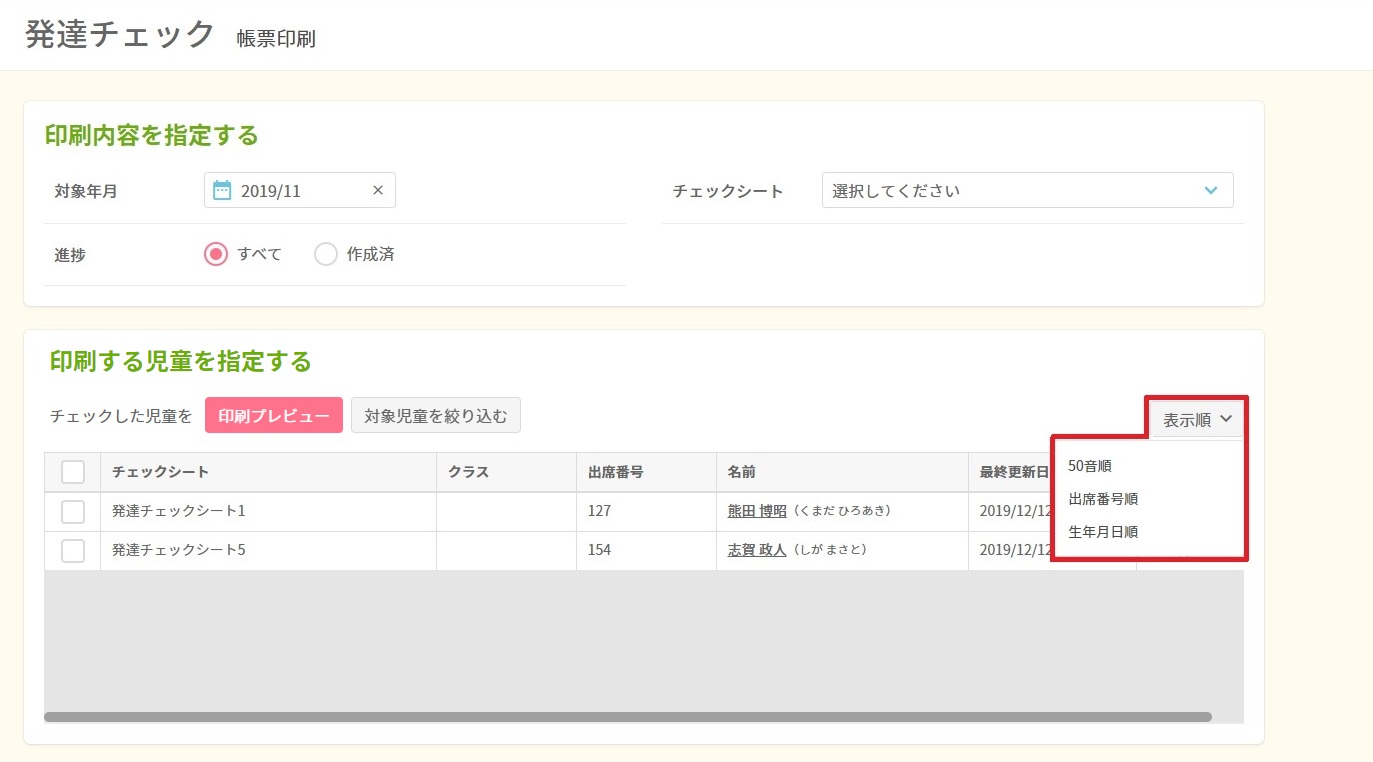Click the チェックシート column header
This screenshot has width=1373, height=762.
(268, 472)
